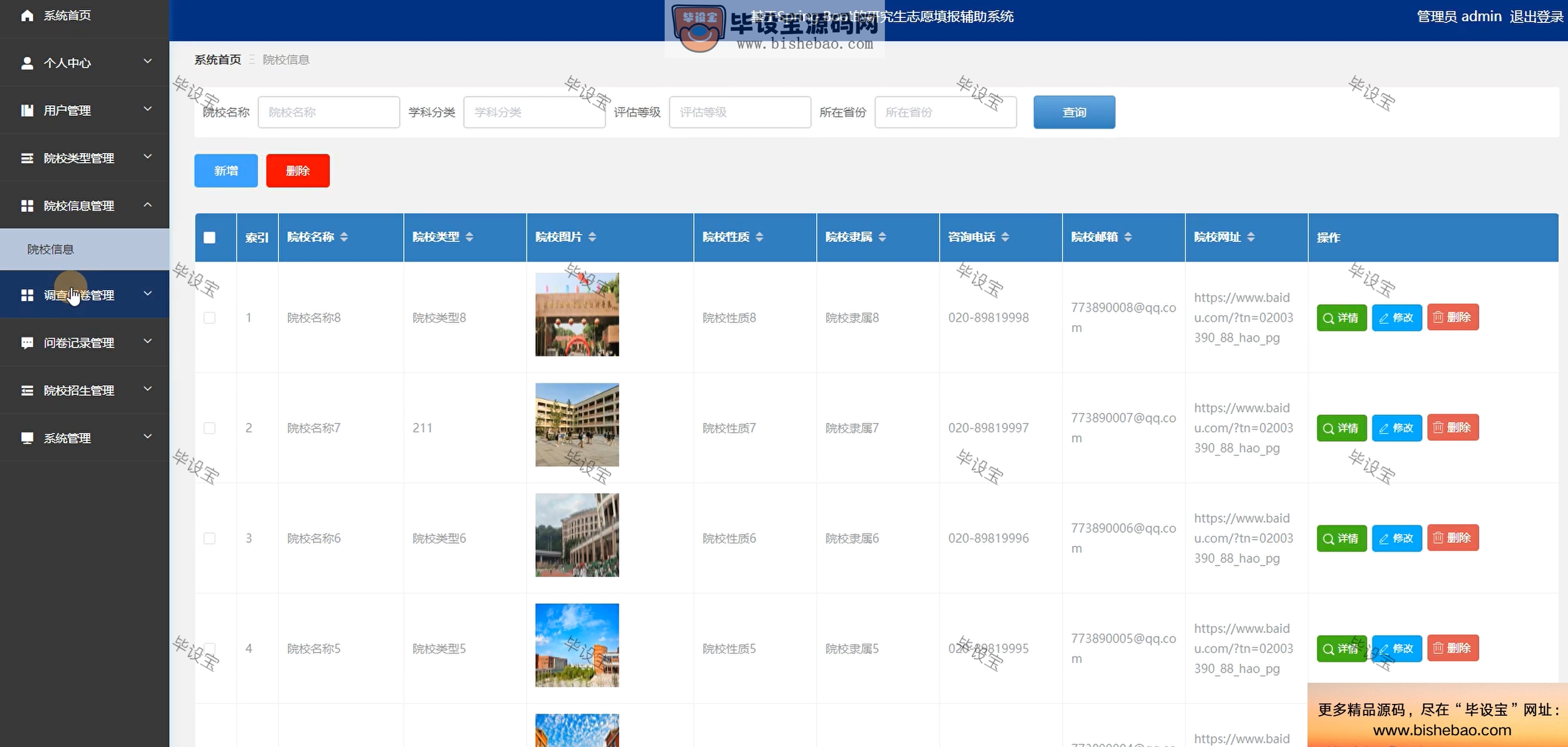Click 修改 for 院校名称5
The height and width of the screenshot is (747, 1568).
click(1397, 649)
